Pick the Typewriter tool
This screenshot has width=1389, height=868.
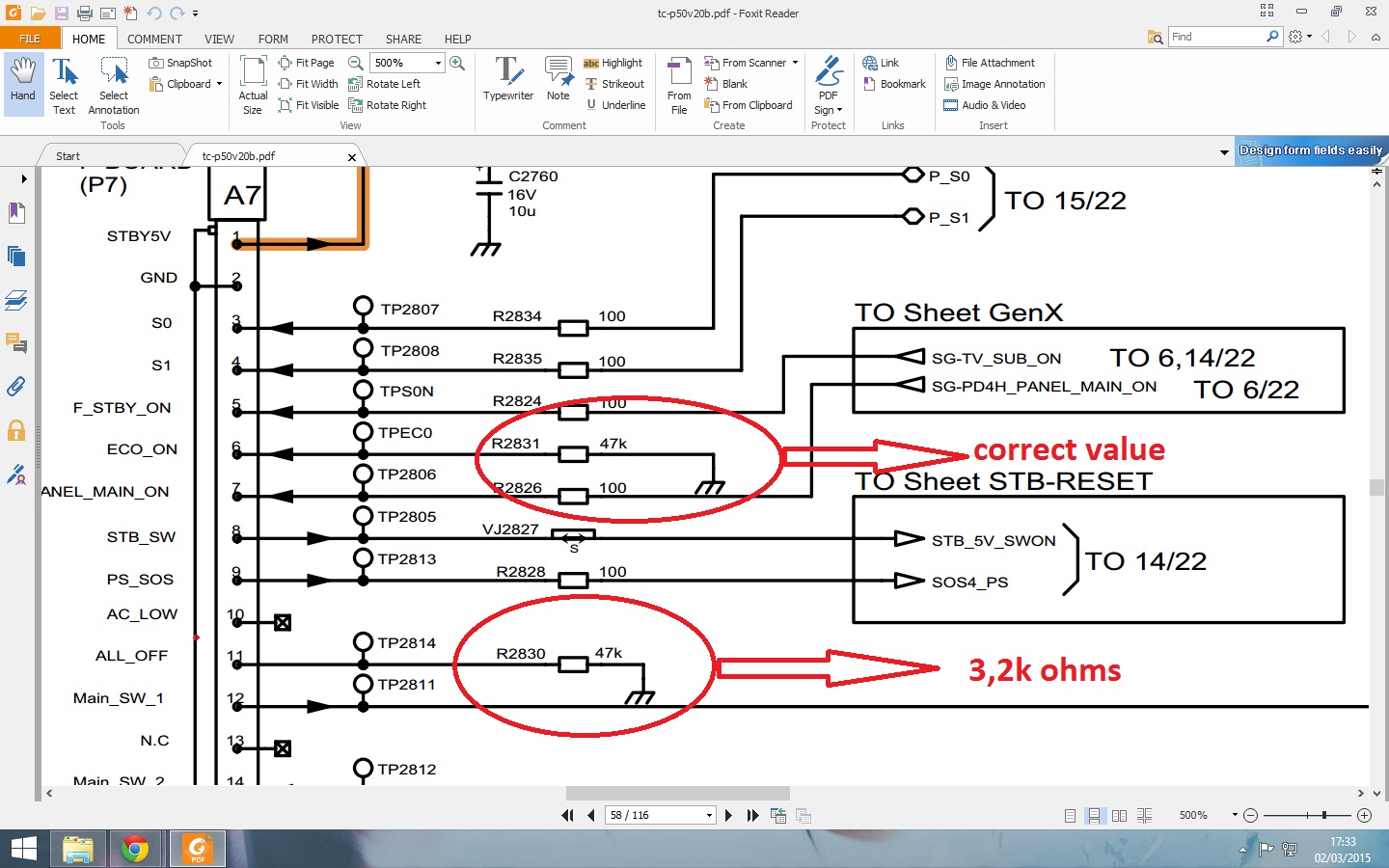(x=508, y=79)
